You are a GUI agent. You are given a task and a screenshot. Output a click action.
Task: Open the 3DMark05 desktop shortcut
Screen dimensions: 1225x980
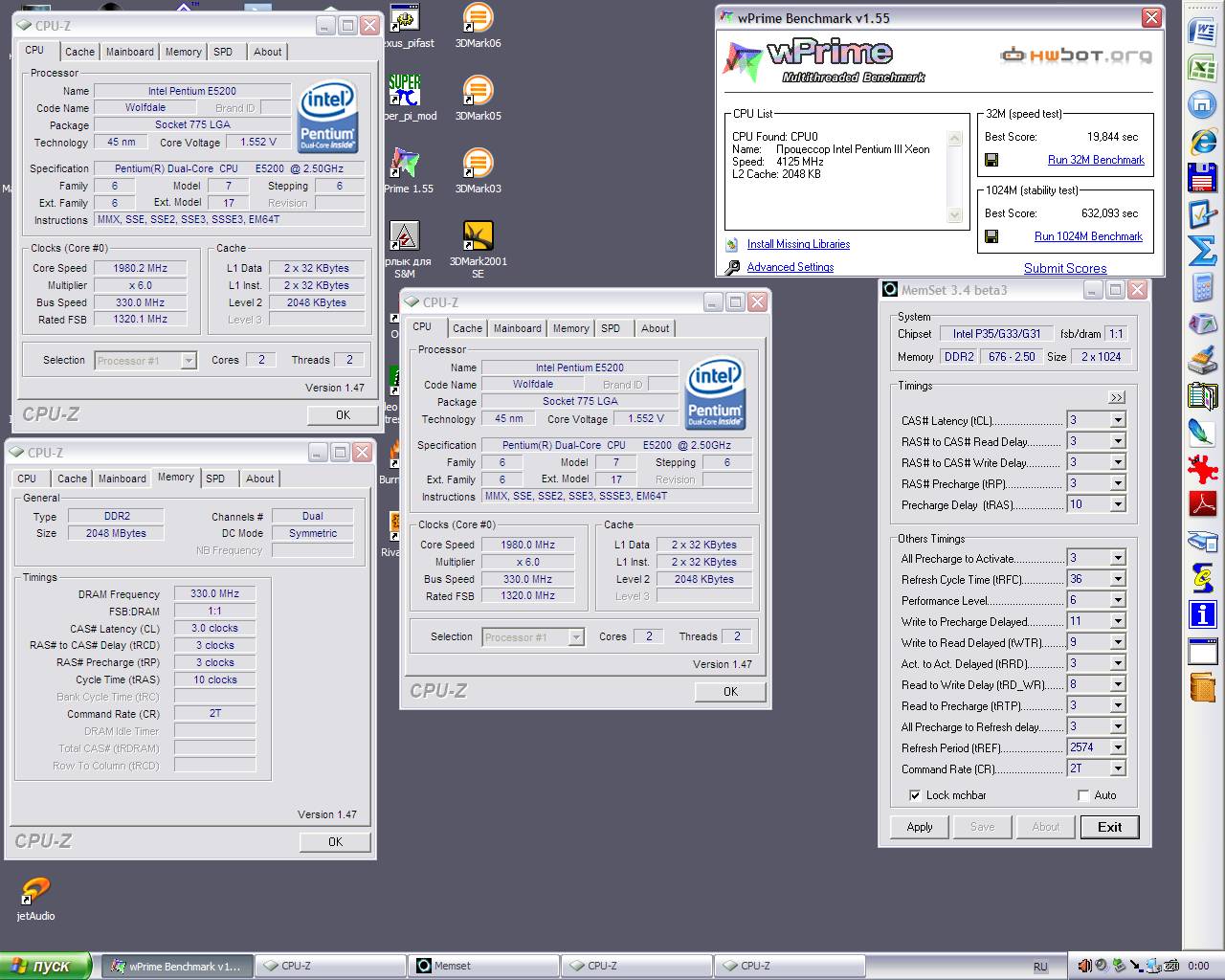(478, 99)
